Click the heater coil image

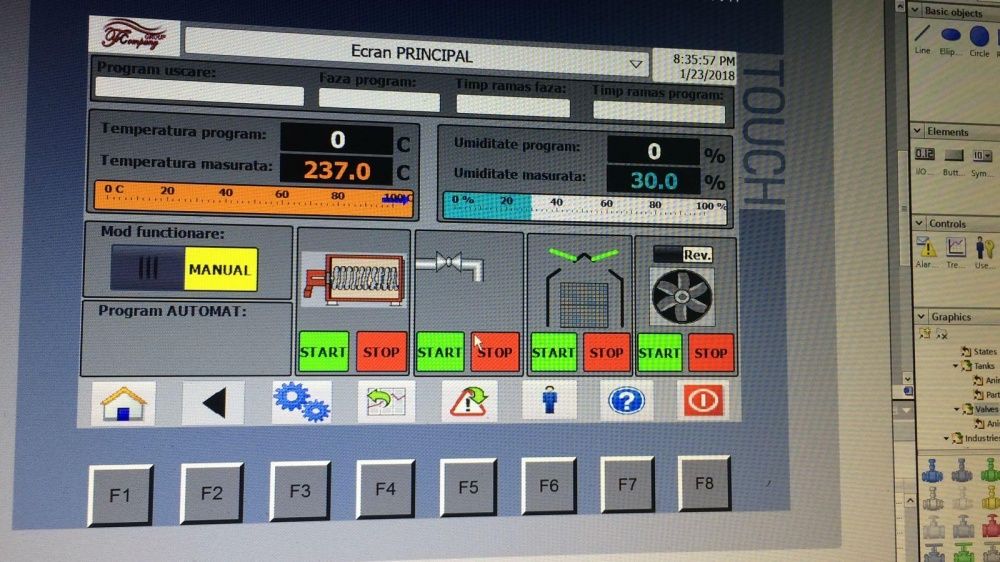[354, 279]
